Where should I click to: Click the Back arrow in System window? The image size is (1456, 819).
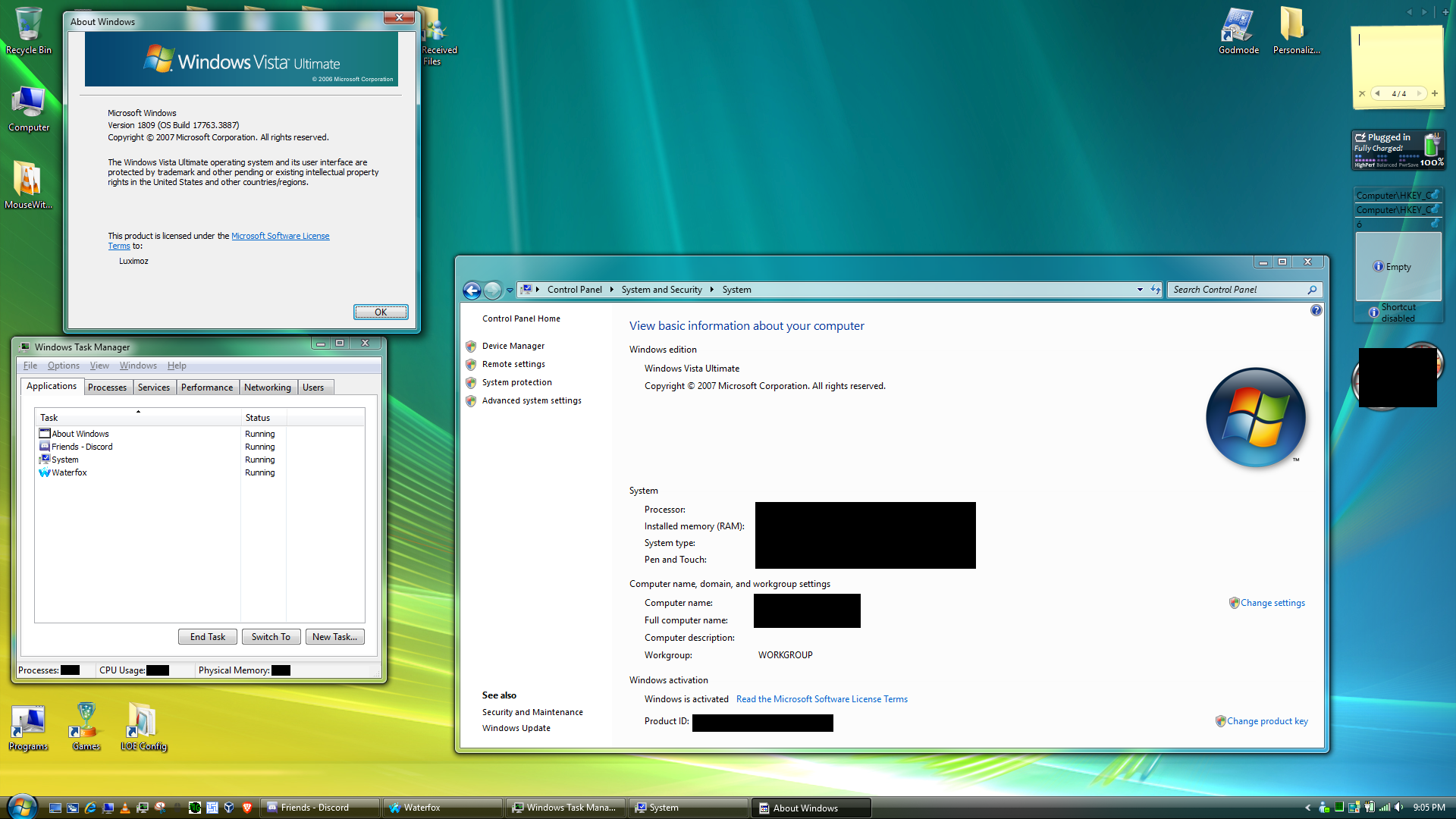(x=472, y=290)
